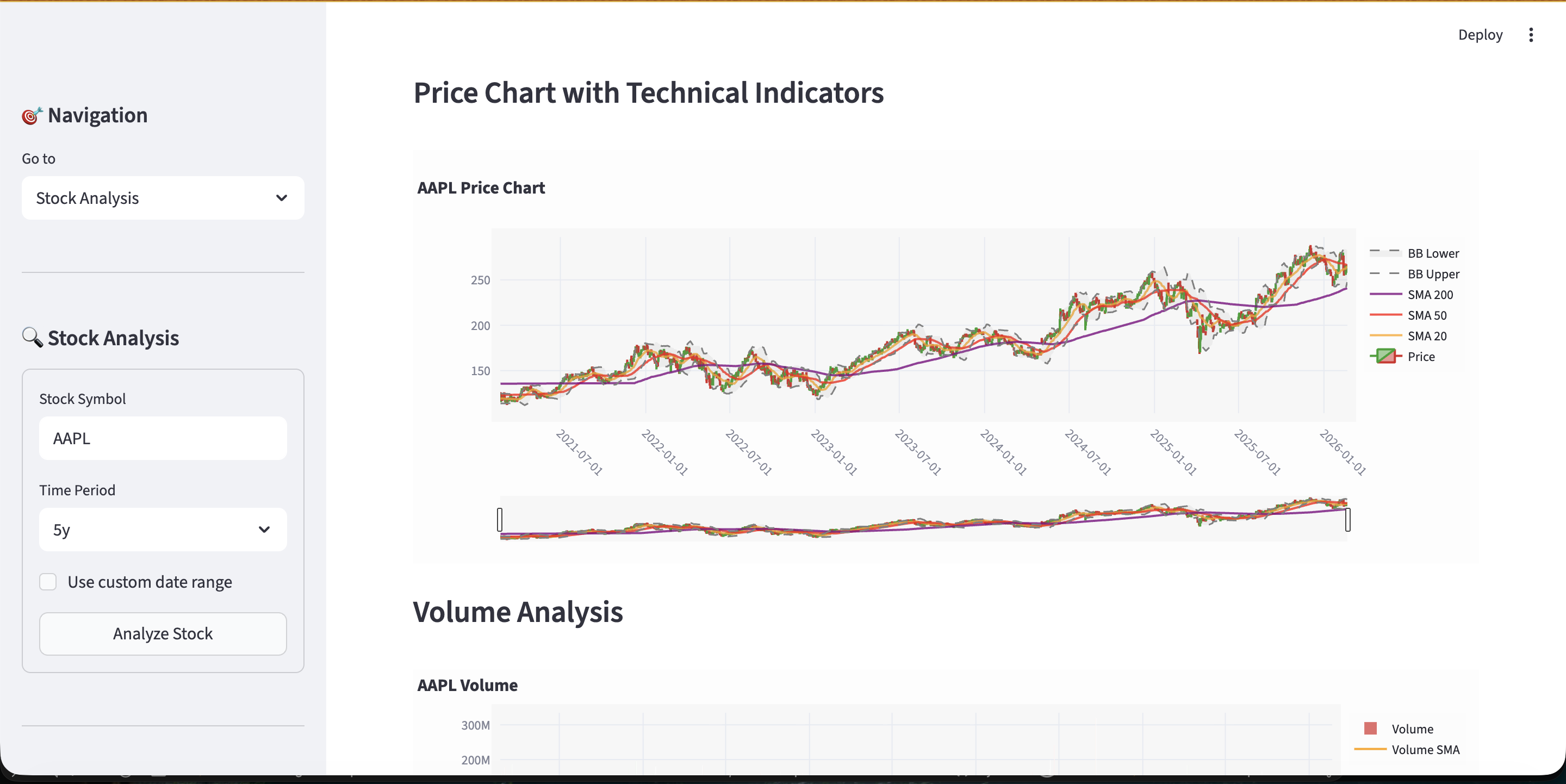The width and height of the screenshot is (1566, 784).
Task: Open the three-dot options menu
Action: pos(1531,35)
